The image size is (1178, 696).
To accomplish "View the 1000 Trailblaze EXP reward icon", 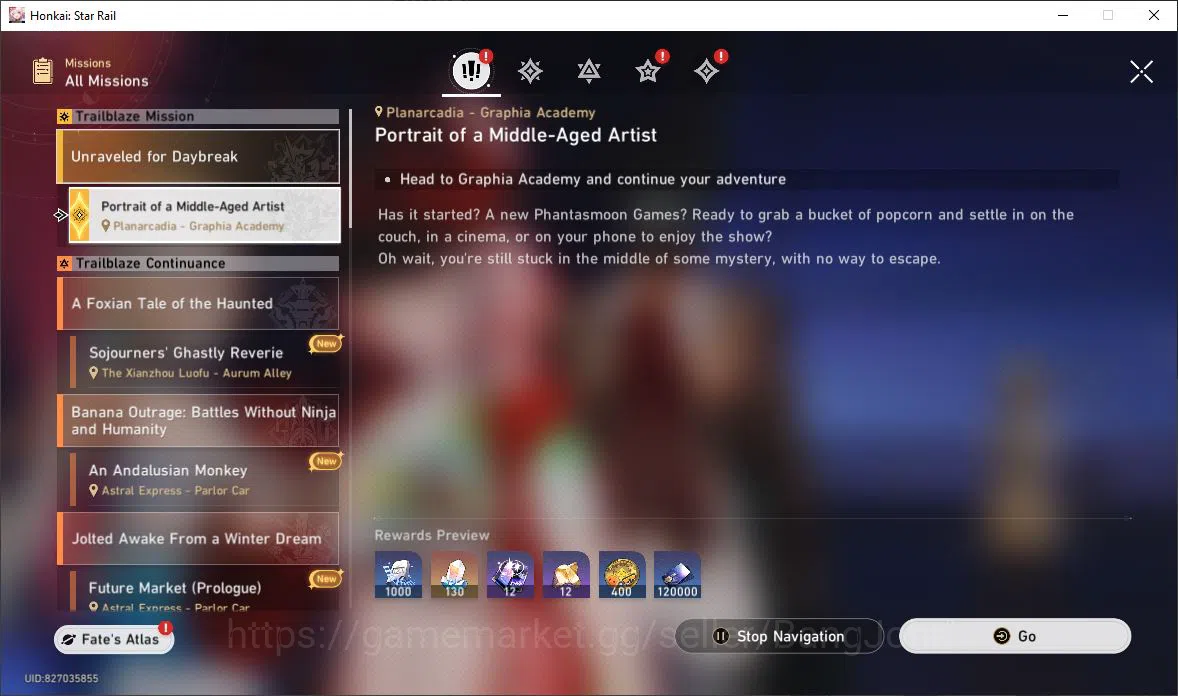I will click(x=398, y=575).
